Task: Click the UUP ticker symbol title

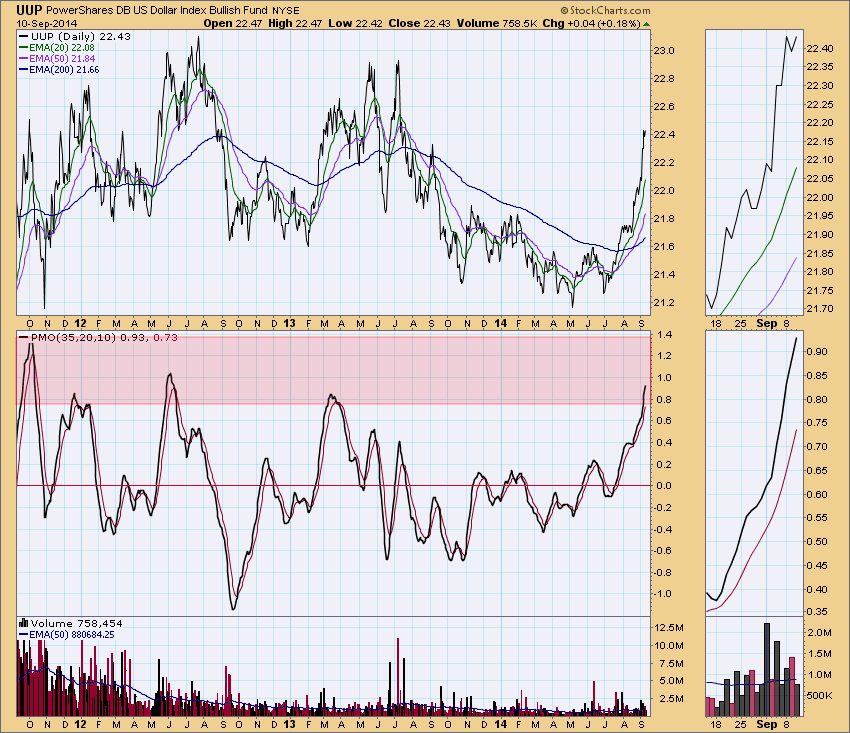Action: point(30,10)
